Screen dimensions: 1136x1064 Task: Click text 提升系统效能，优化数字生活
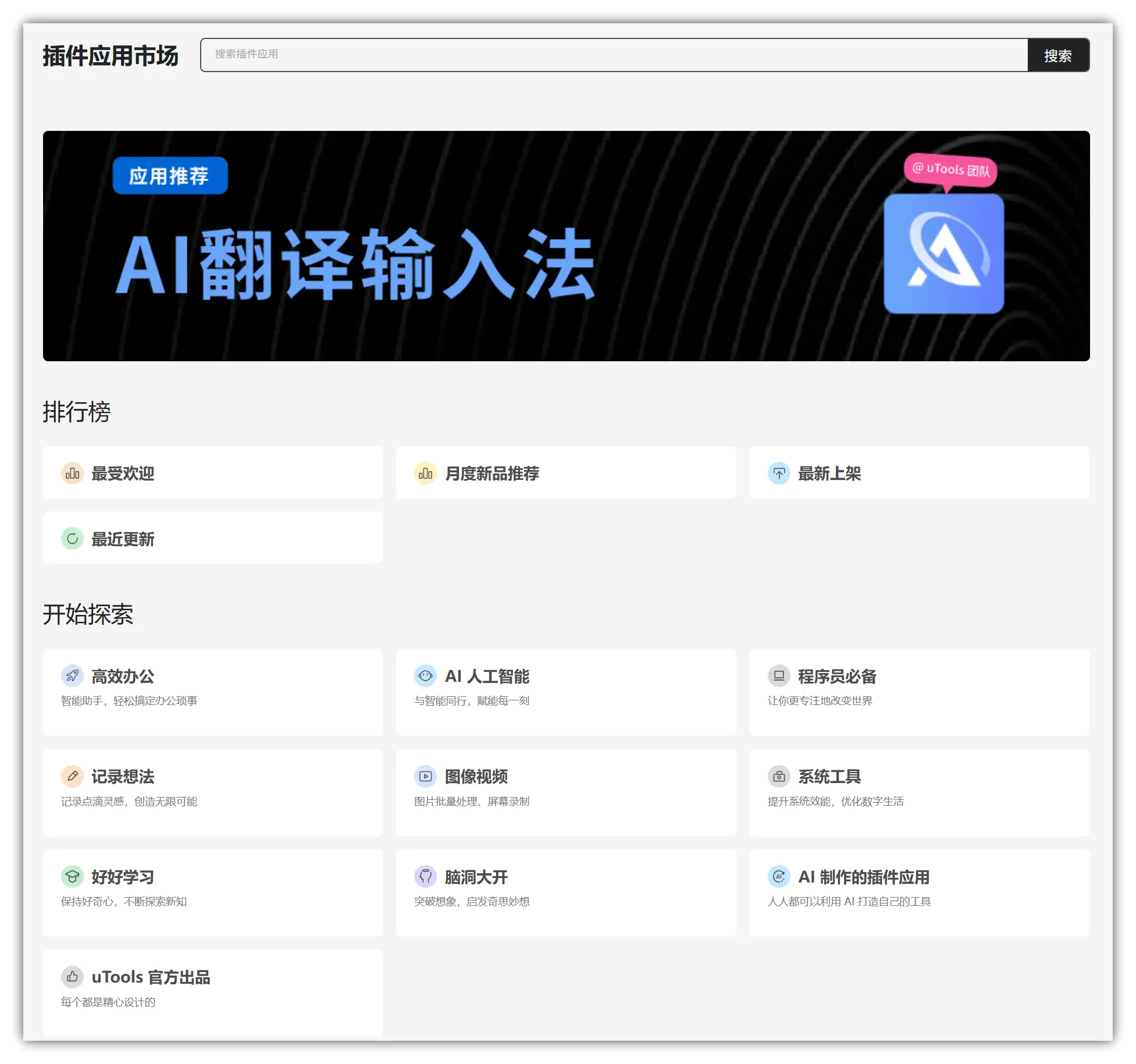(x=836, y=802)
